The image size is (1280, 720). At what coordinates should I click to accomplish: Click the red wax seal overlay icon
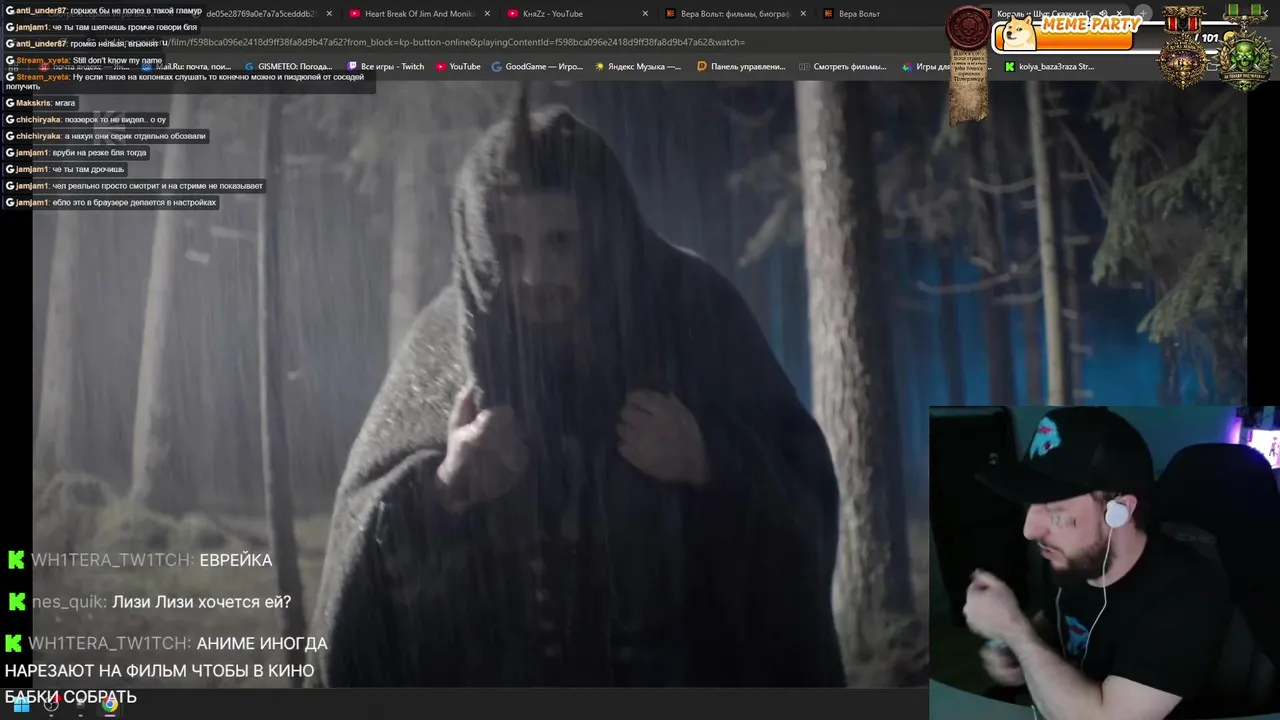[x=968, y=28]
